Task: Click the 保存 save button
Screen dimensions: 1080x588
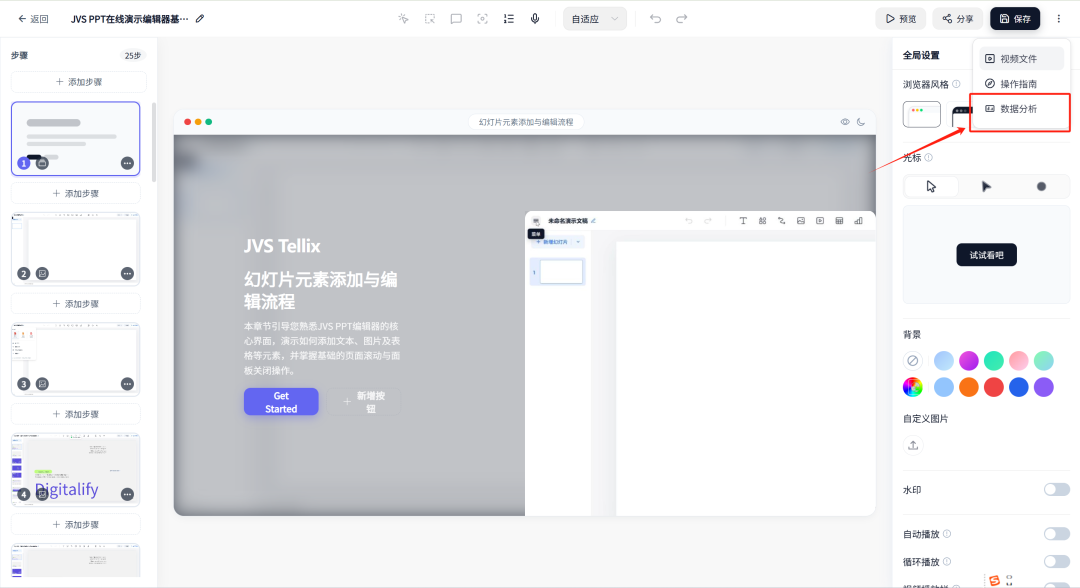Action: point(1015,19)
